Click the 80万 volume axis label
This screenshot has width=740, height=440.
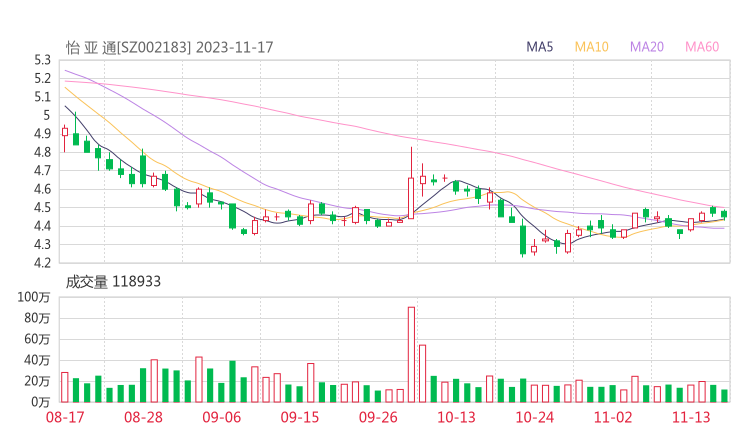[37, 318]
